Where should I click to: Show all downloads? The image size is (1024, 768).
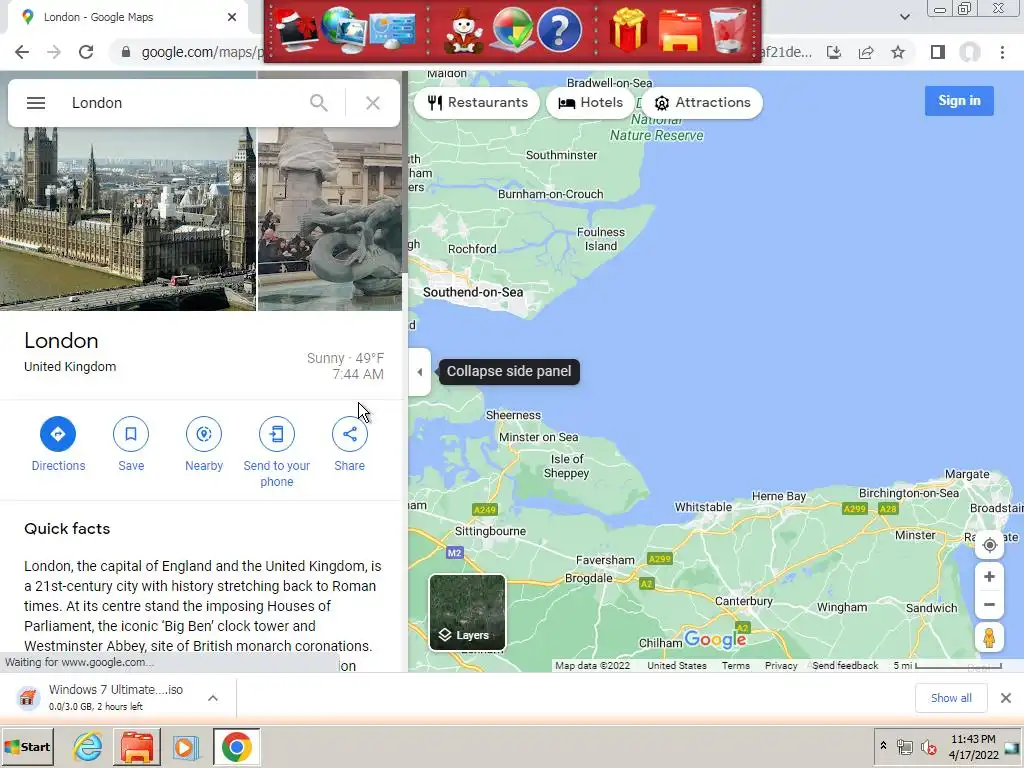tap(951, 698)
